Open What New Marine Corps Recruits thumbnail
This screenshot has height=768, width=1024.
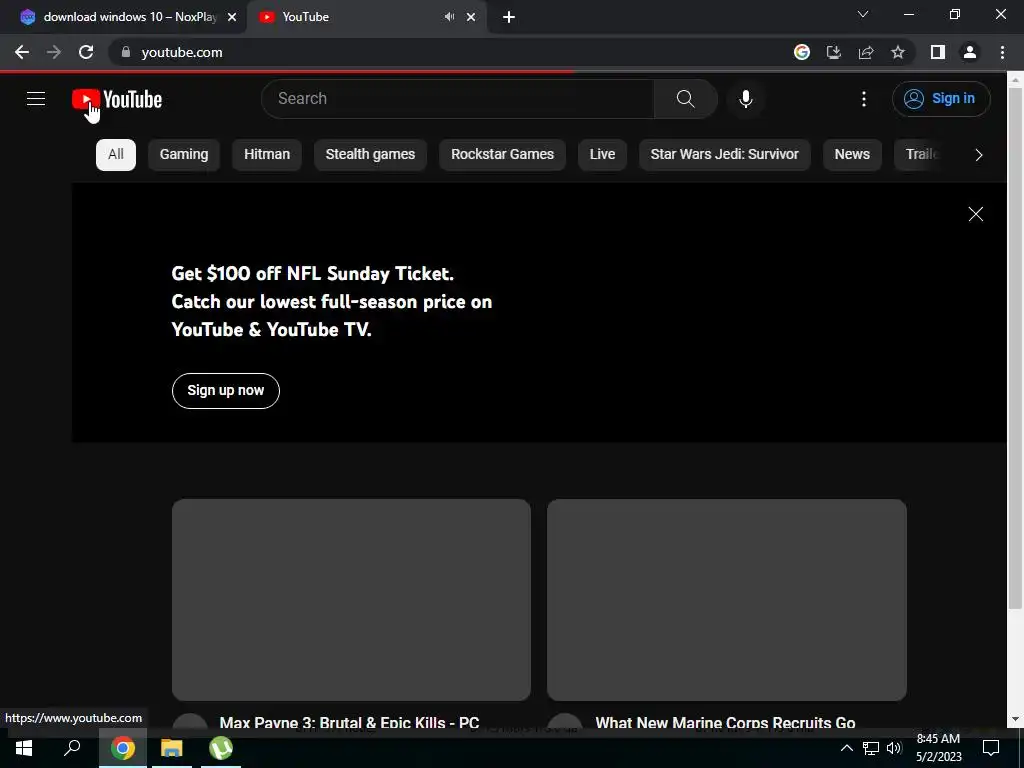tap(727, 600)
